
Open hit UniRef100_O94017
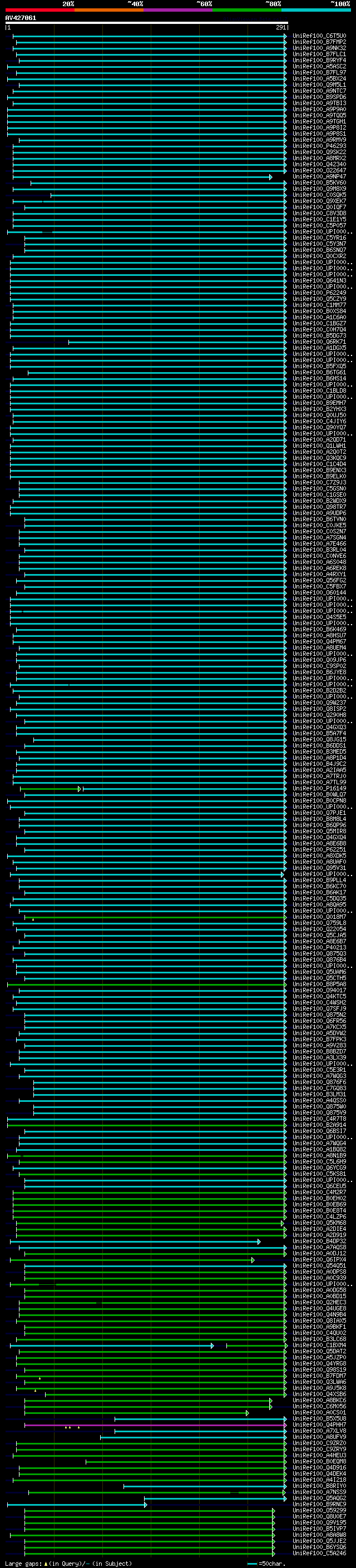319,990
